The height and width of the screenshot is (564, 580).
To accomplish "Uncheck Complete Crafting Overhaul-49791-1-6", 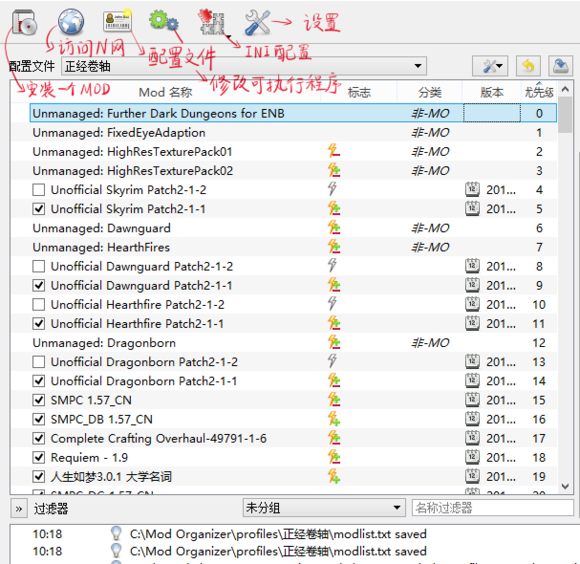I will 38,438.
